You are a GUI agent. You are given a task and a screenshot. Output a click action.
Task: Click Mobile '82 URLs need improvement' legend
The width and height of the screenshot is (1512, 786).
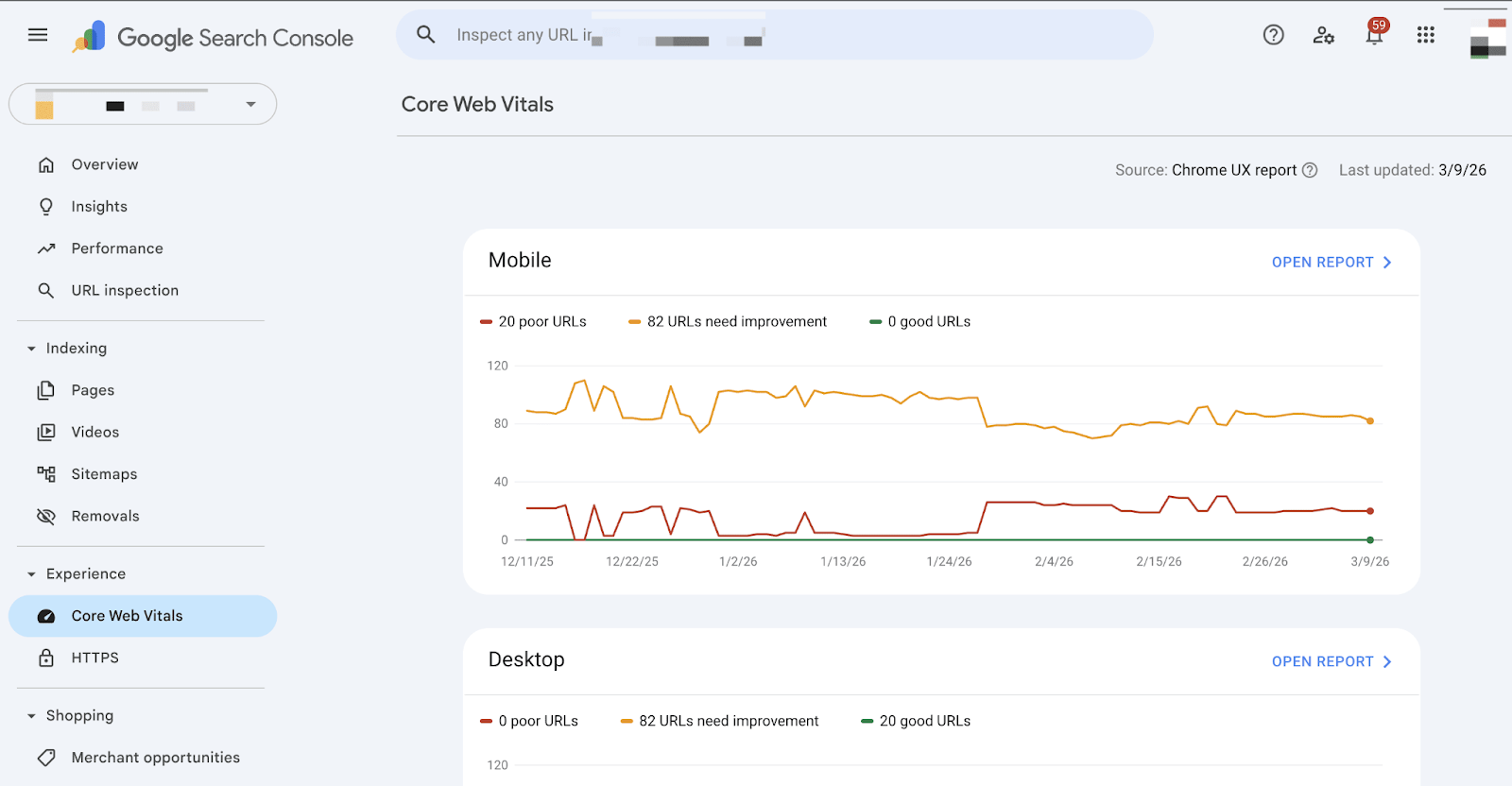728,322
